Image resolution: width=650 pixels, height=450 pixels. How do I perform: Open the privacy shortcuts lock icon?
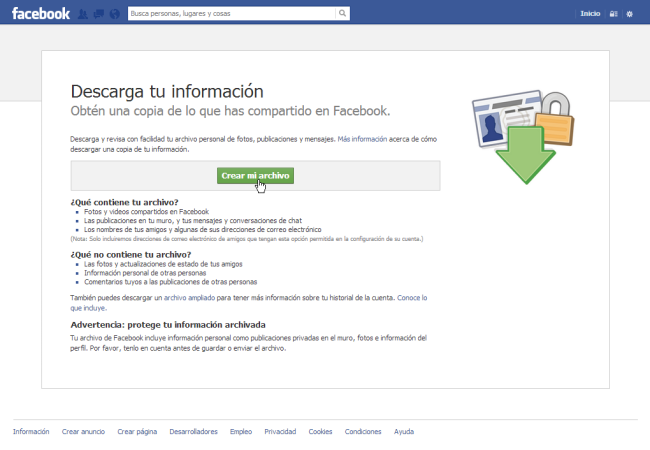[614, 14]
